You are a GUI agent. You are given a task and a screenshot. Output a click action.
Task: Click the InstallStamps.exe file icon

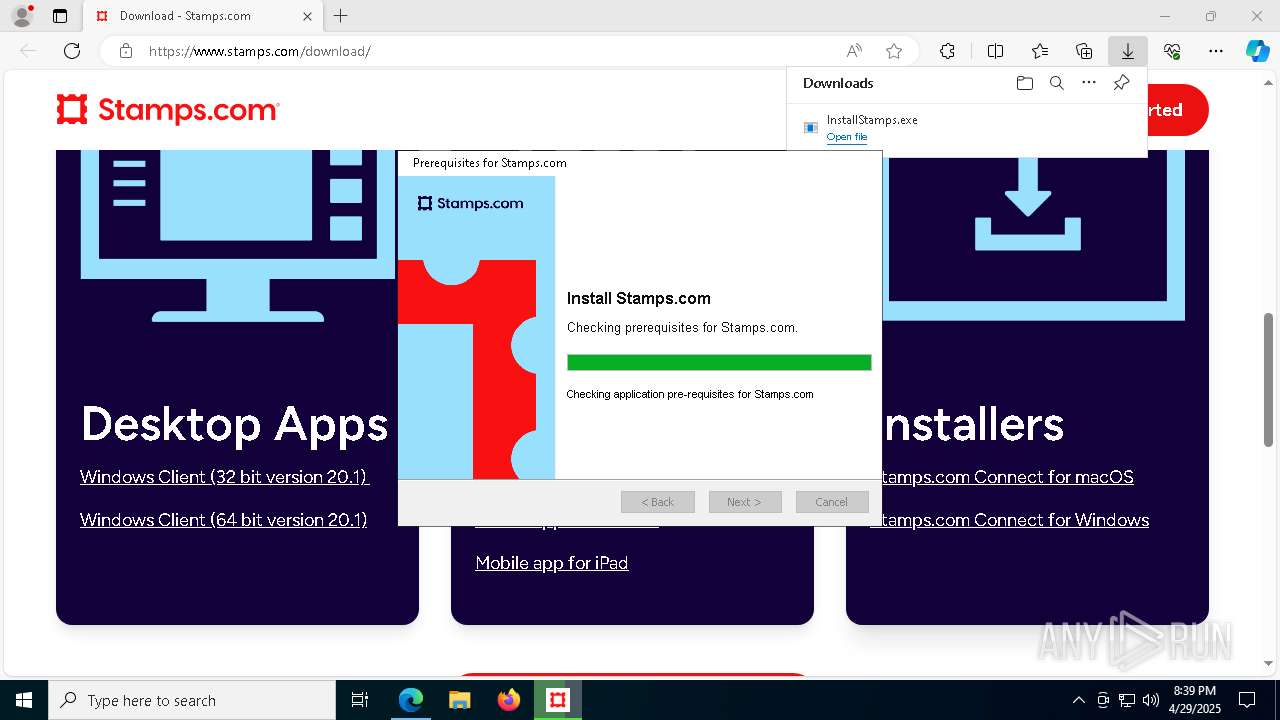811,128
